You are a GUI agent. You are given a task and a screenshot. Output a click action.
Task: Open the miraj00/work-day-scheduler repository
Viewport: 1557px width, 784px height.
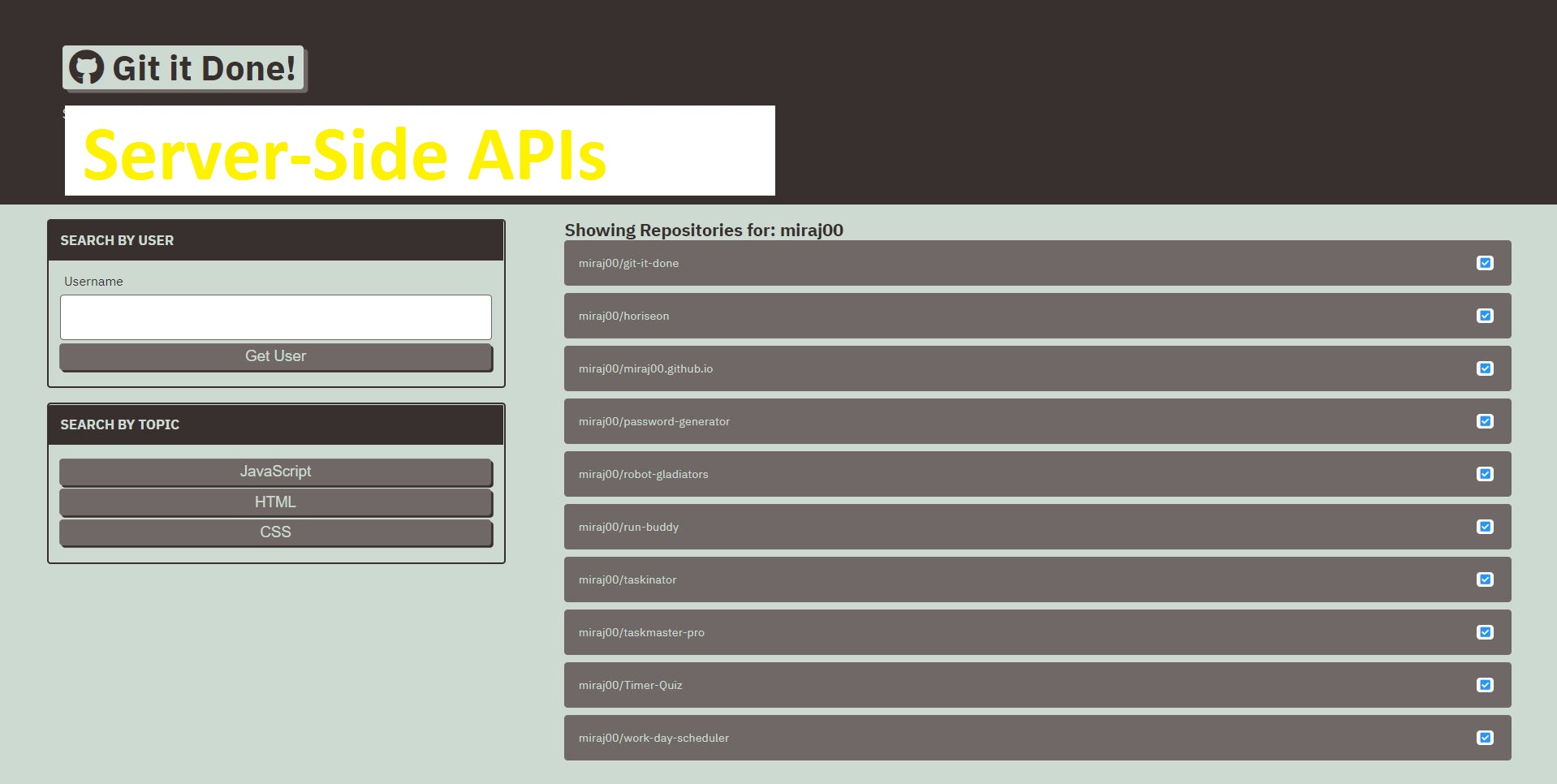pos(1037,738)
